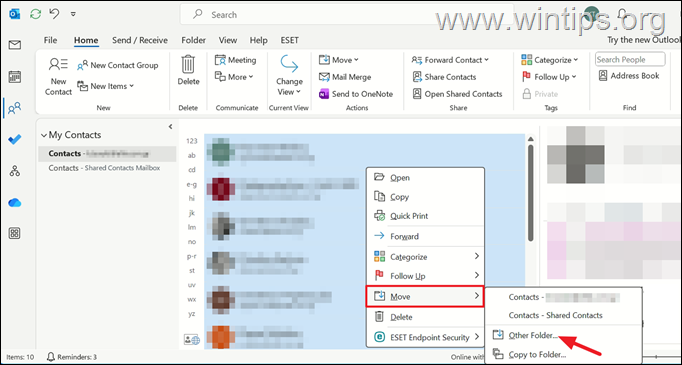Screen dimensions: 682x365
Task: Create a New Contact
Action: point(58,77)
